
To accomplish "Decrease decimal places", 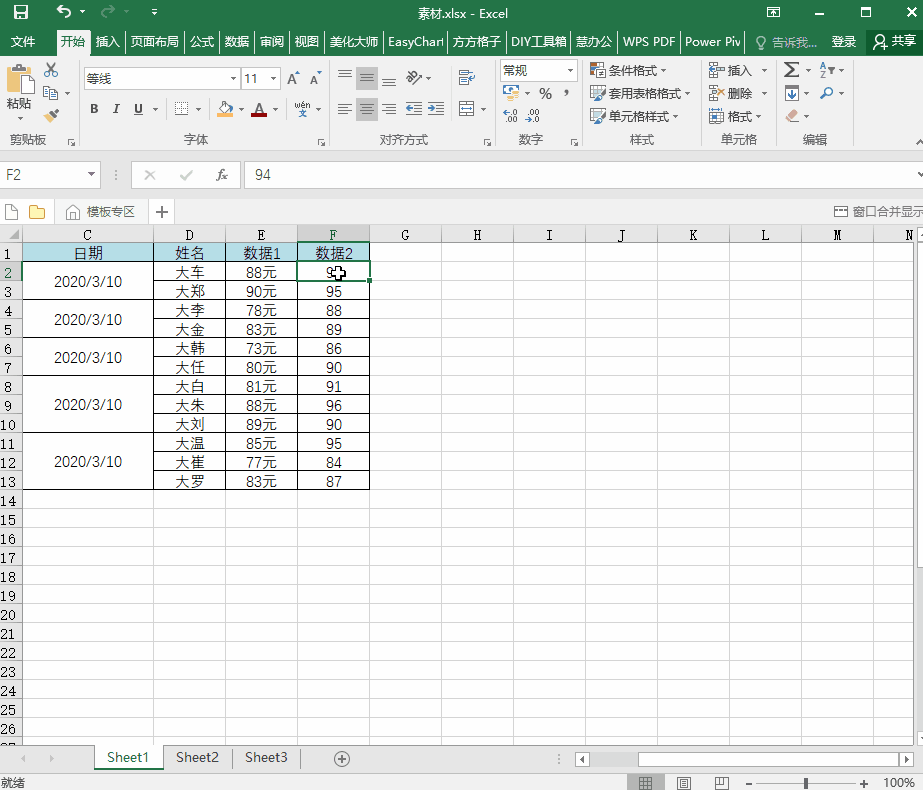I will (533, 116).
